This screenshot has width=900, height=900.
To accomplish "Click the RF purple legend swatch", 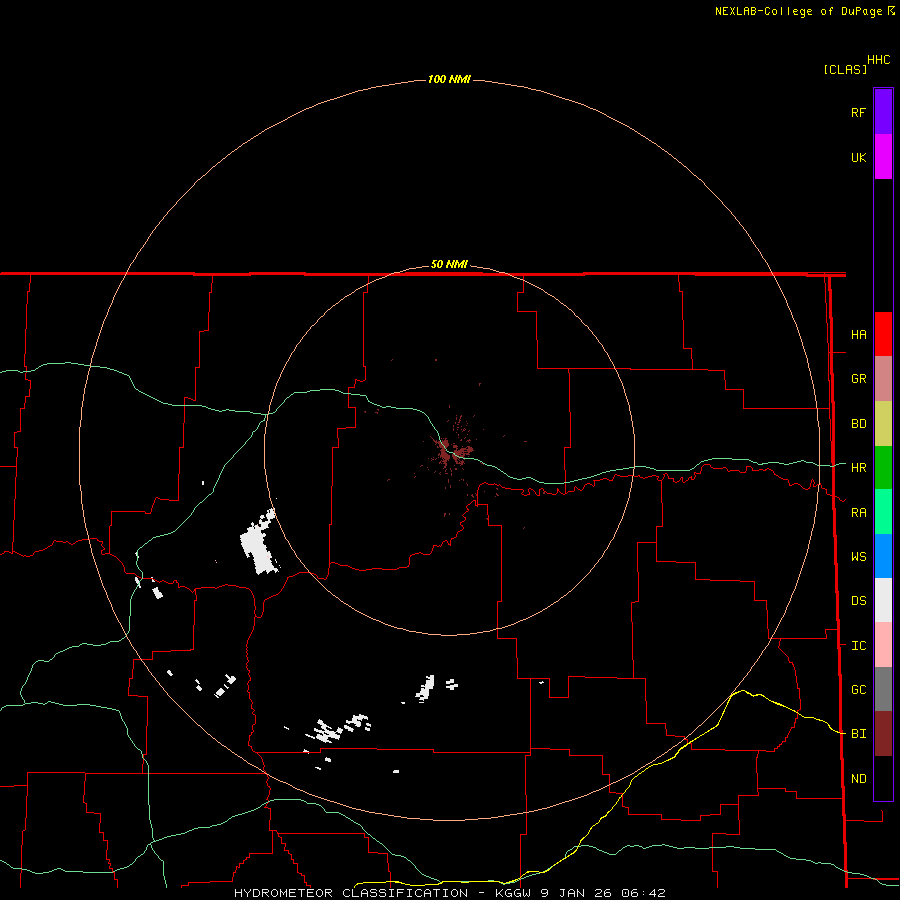I will pyautogui.click(x=883, y=112).
